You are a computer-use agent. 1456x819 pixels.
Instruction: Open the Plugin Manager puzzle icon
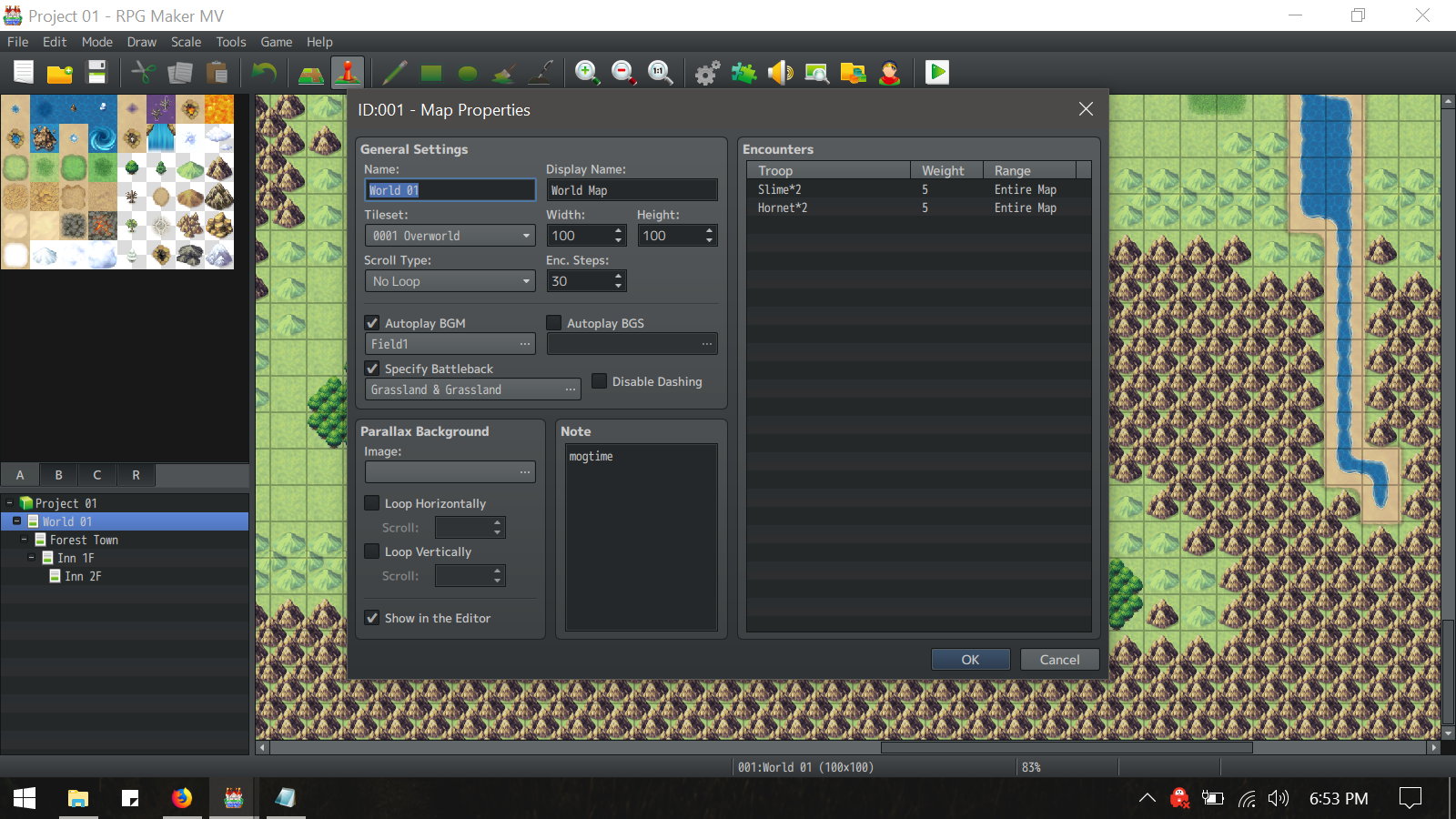(744, 73)
